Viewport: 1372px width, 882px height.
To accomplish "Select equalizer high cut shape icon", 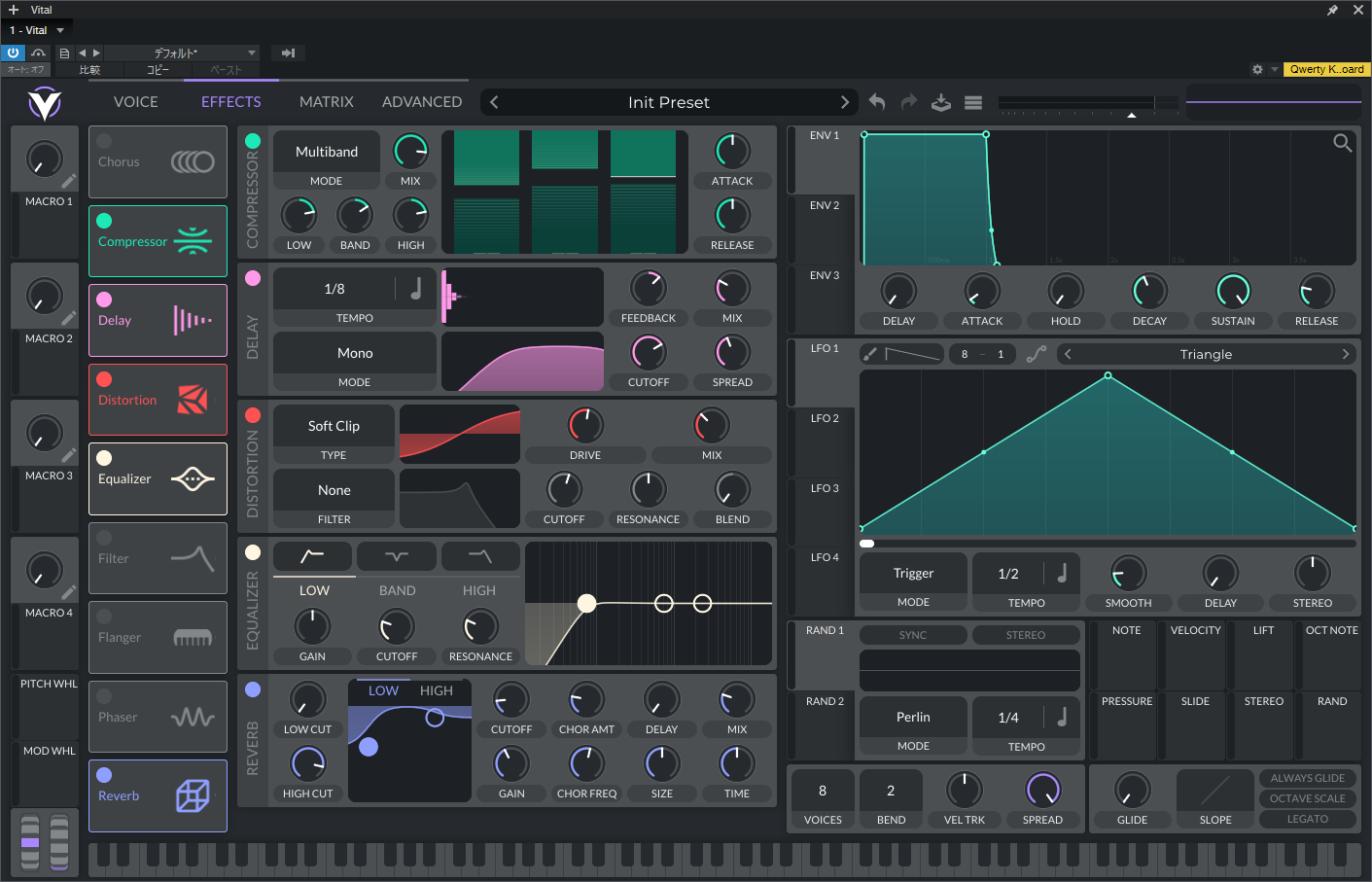I will point(480,556).
